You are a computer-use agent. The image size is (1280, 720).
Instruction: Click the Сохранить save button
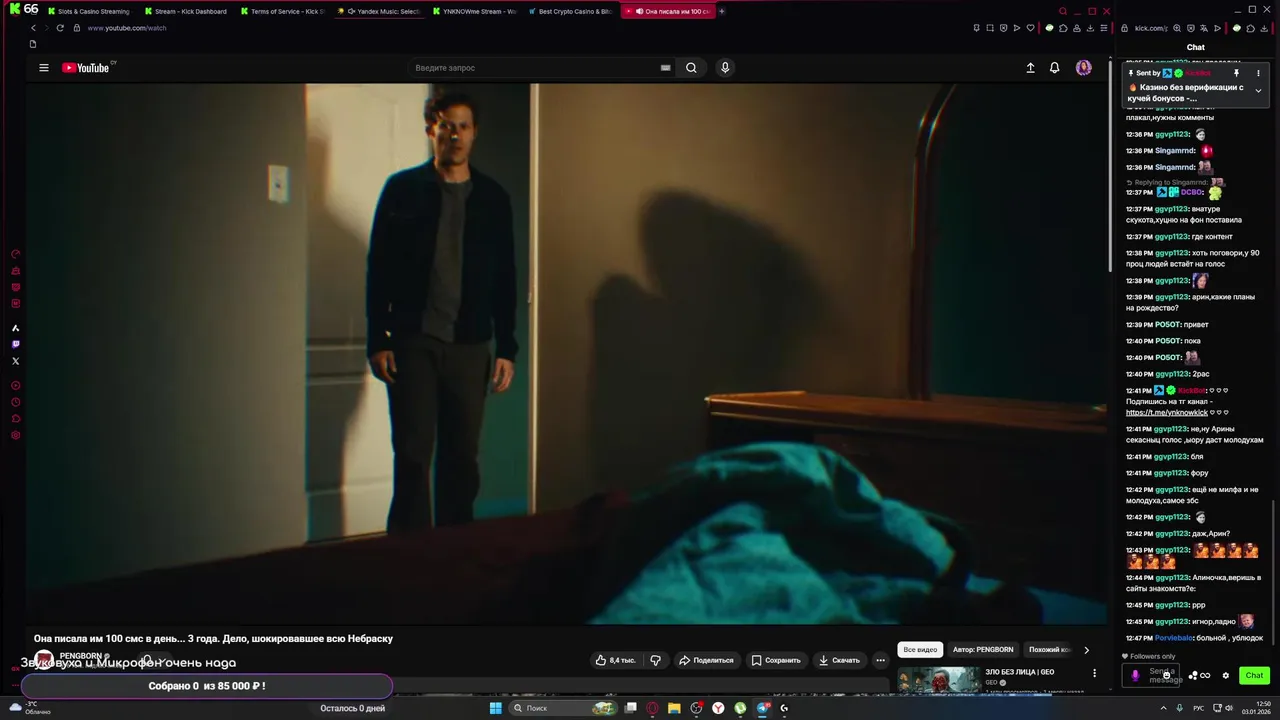(x=776, y=660)
